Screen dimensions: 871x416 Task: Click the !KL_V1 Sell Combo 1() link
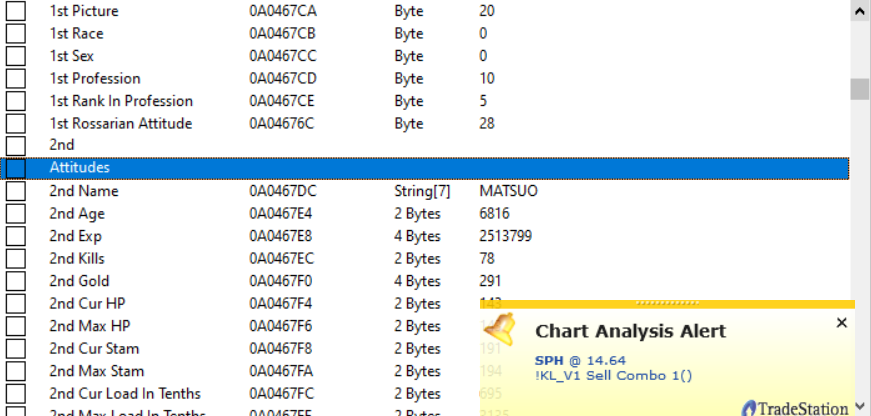coord(613,375)
